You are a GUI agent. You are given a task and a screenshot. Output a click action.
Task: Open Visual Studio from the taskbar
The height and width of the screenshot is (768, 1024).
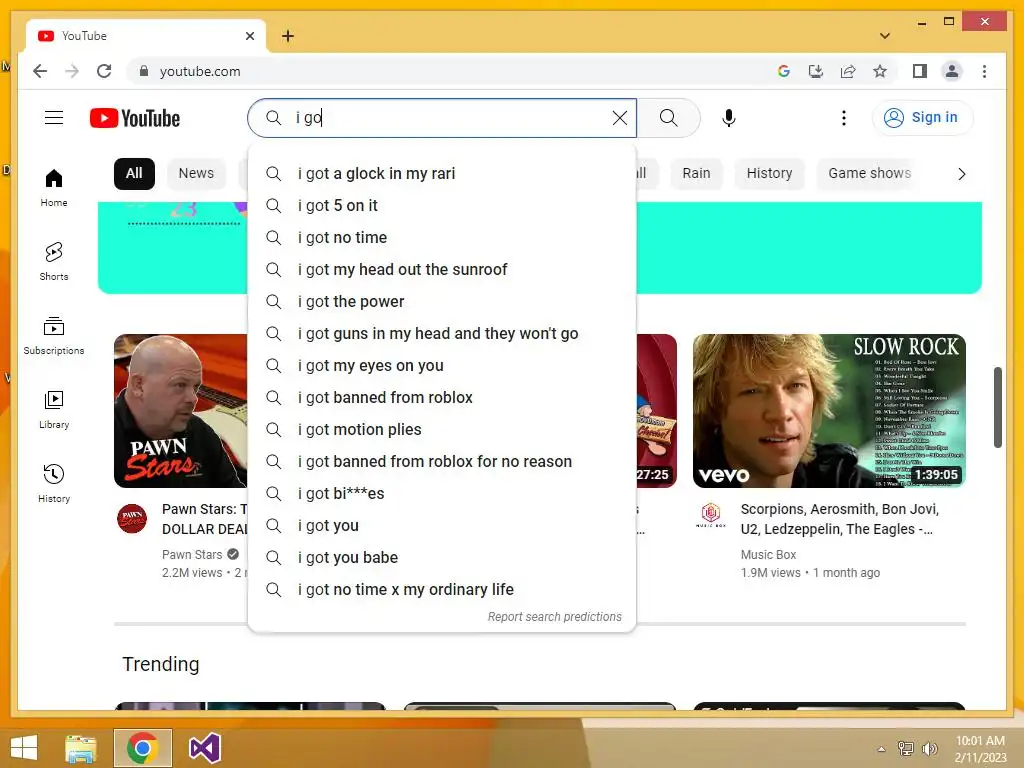(x=204, y=748)
